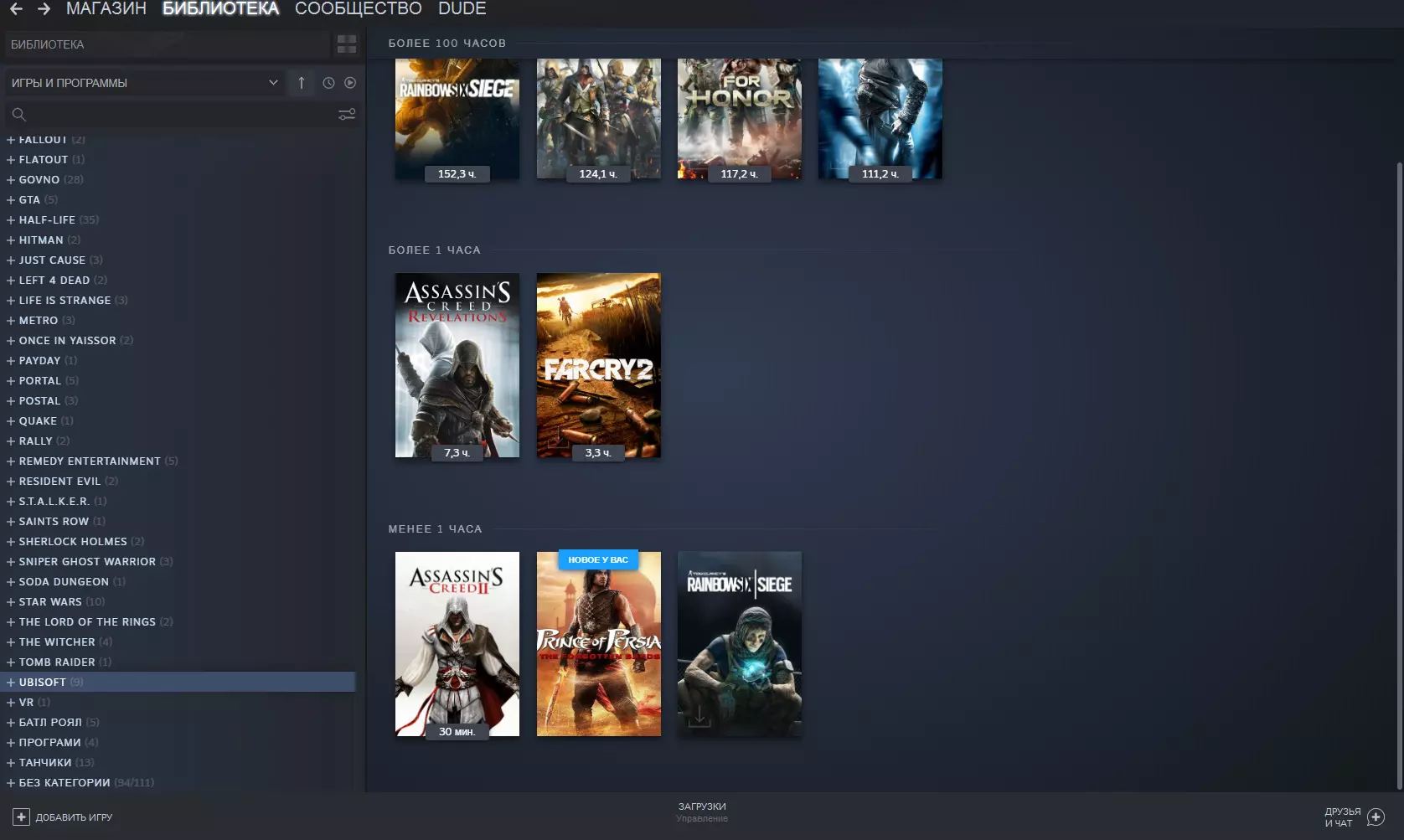1404x840 pixels.
Task: Open Assassin's Creed Revelations cover
Action: pos(457,365)
